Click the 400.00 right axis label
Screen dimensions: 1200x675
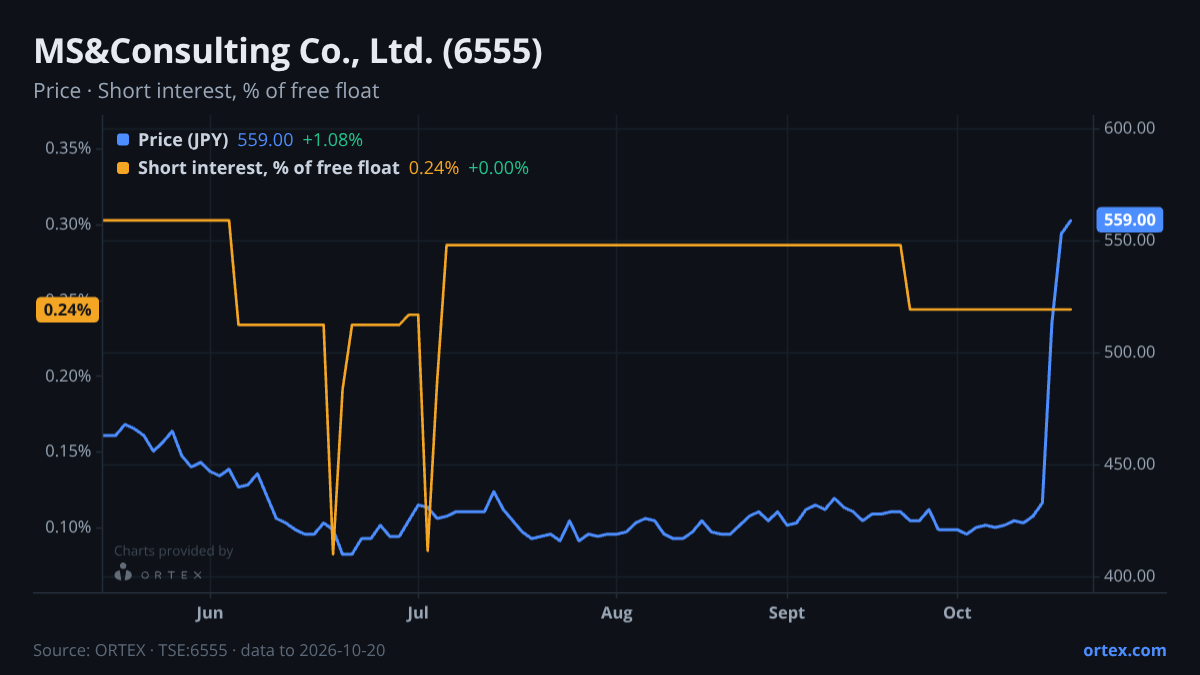pyautogui.click(x=1130, y=576)
